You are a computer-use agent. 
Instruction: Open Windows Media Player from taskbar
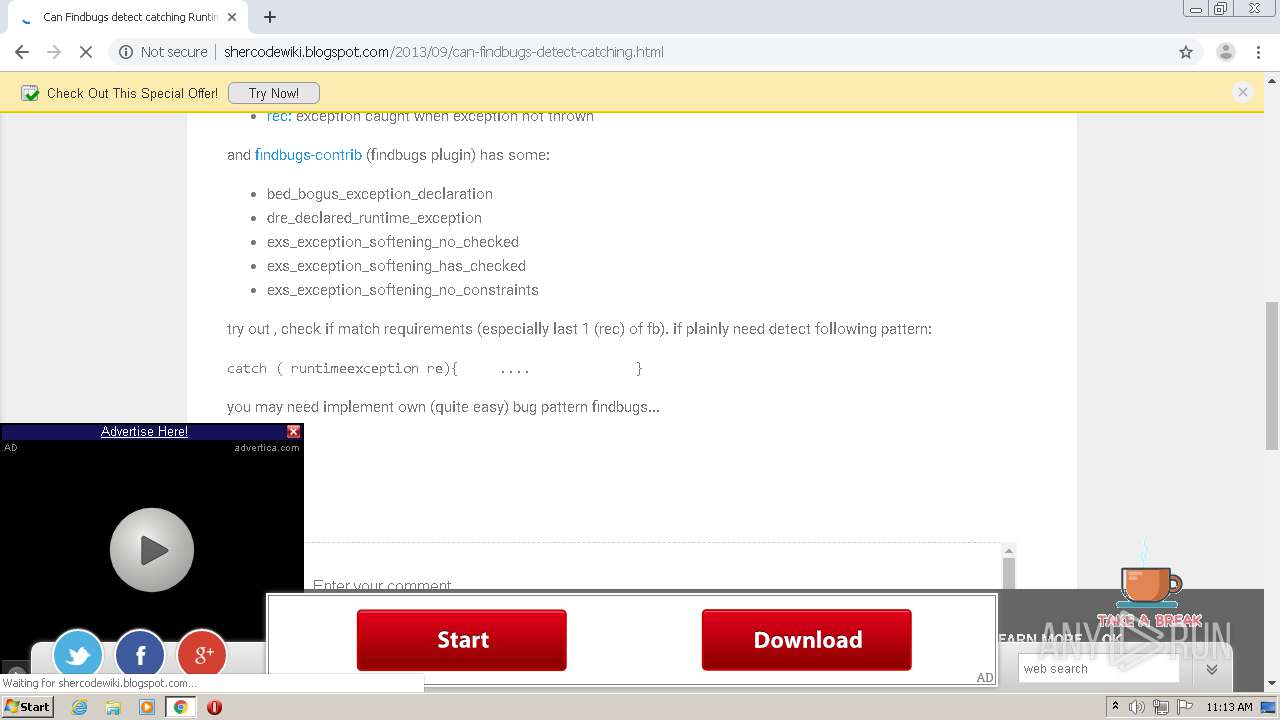[147, 707]
